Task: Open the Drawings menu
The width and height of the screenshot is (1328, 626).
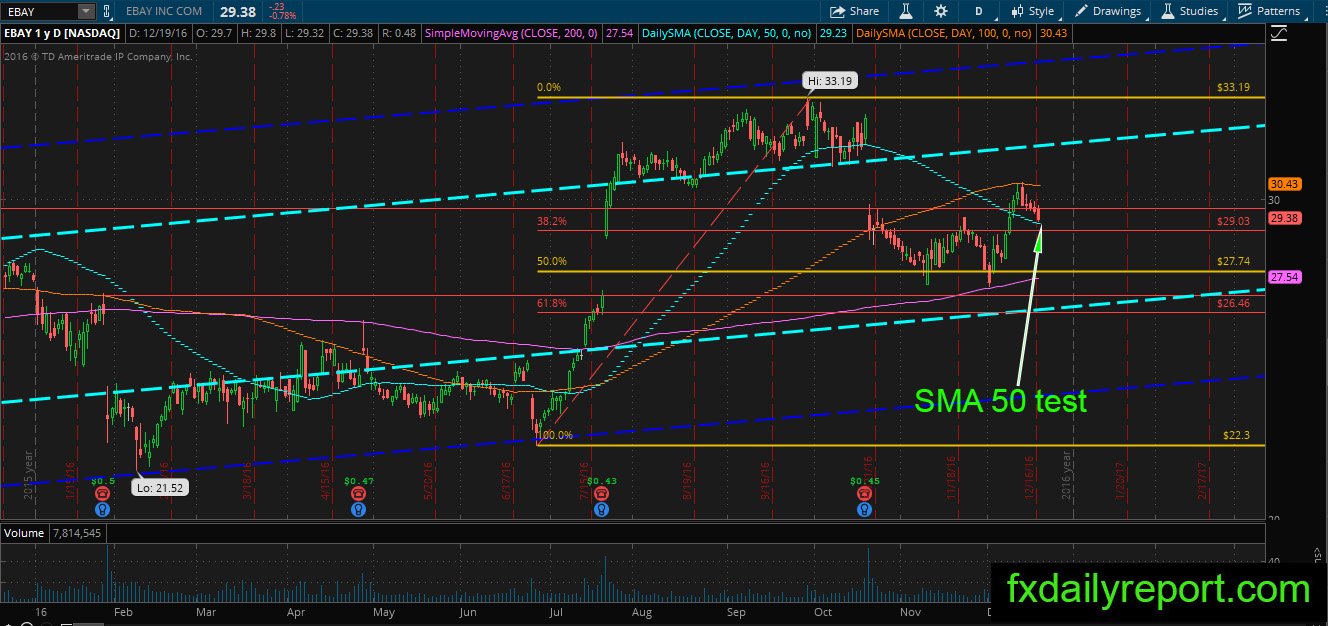Action: pos(1108,11)
